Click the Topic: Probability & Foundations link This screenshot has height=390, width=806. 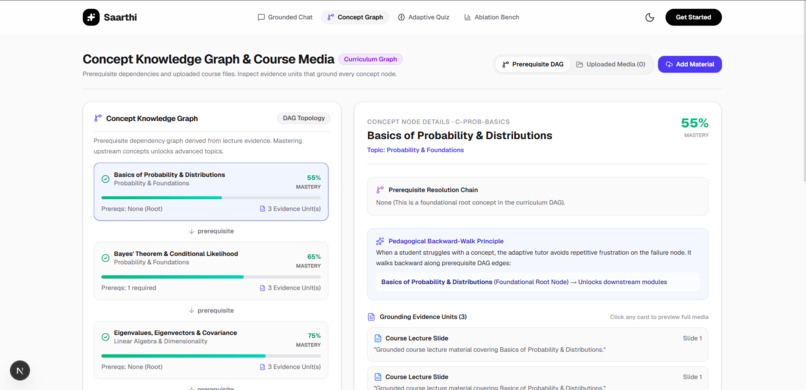coord(415,150)
